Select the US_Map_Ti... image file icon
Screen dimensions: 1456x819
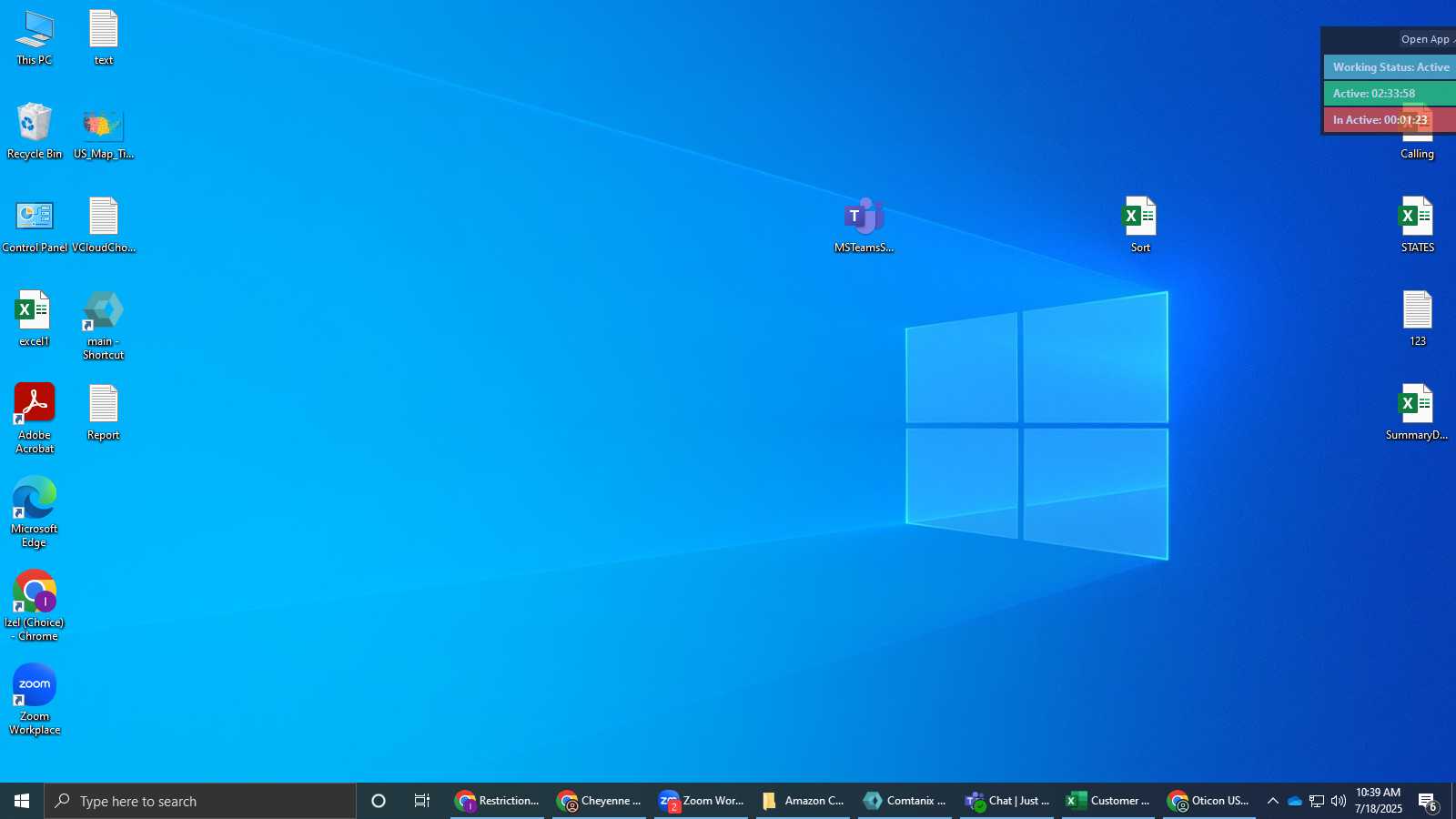(x=104, y=132)
